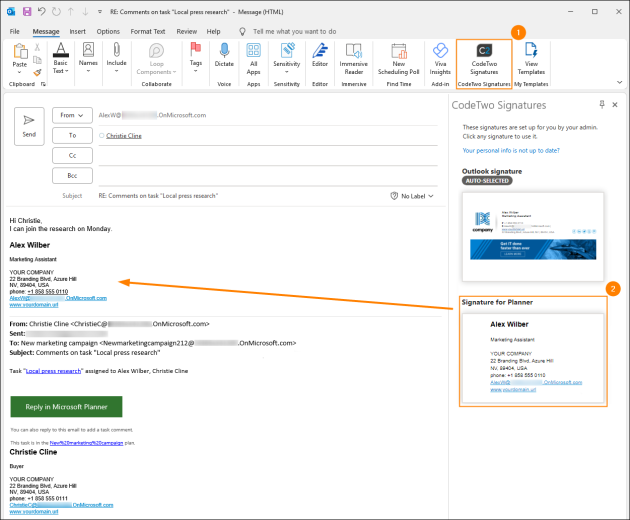The image size is (630, 520).
Task: Open Immersive Reader
Action: (354, 59)
